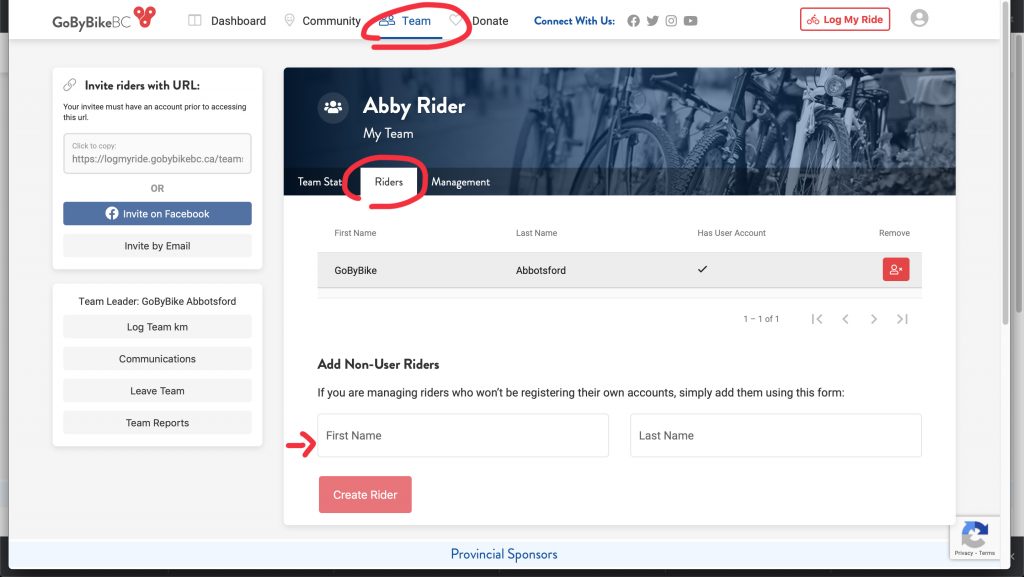Click the Log My Ride button
Screen dimensions: 1024x577
844,20
